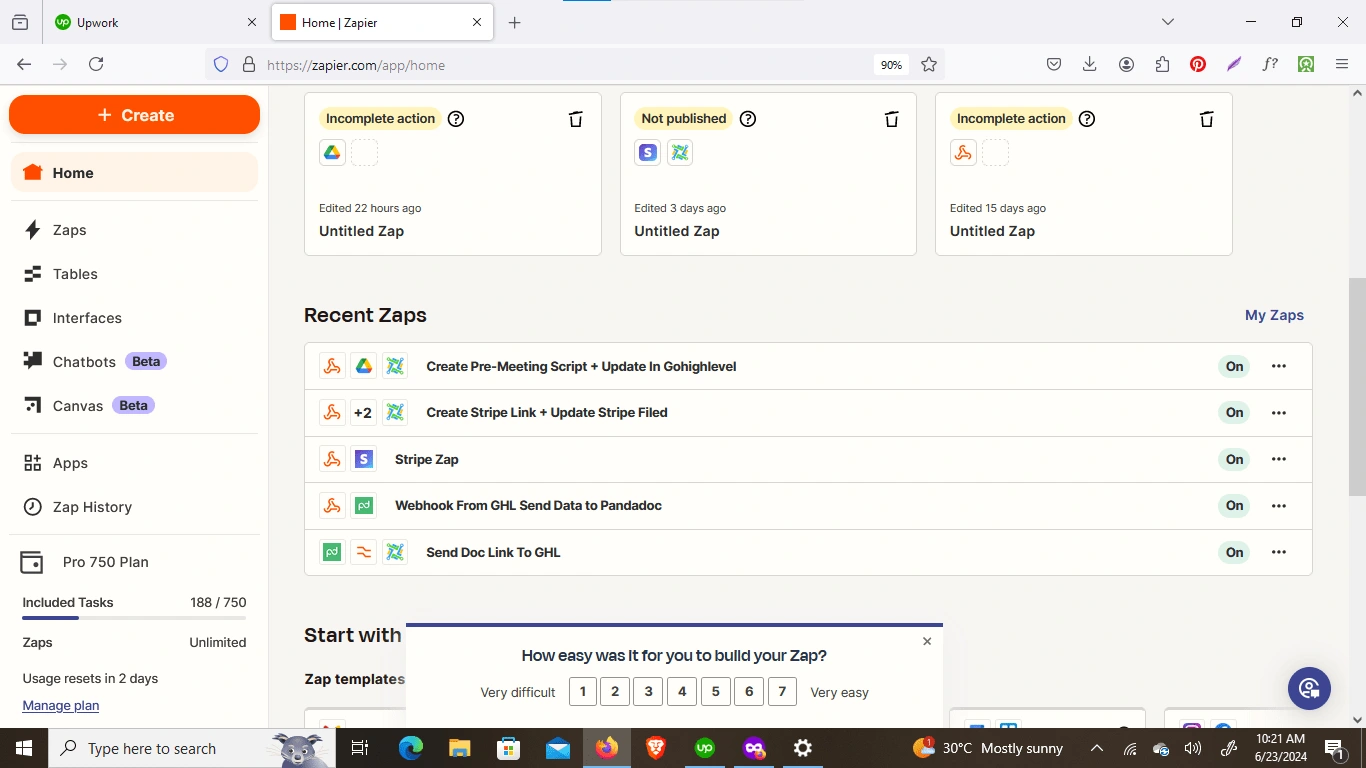This screenshot has height=768, width=1366.
Task: Click PandaDoc icon in Webhook From GHL row
Action: [363, 505]
